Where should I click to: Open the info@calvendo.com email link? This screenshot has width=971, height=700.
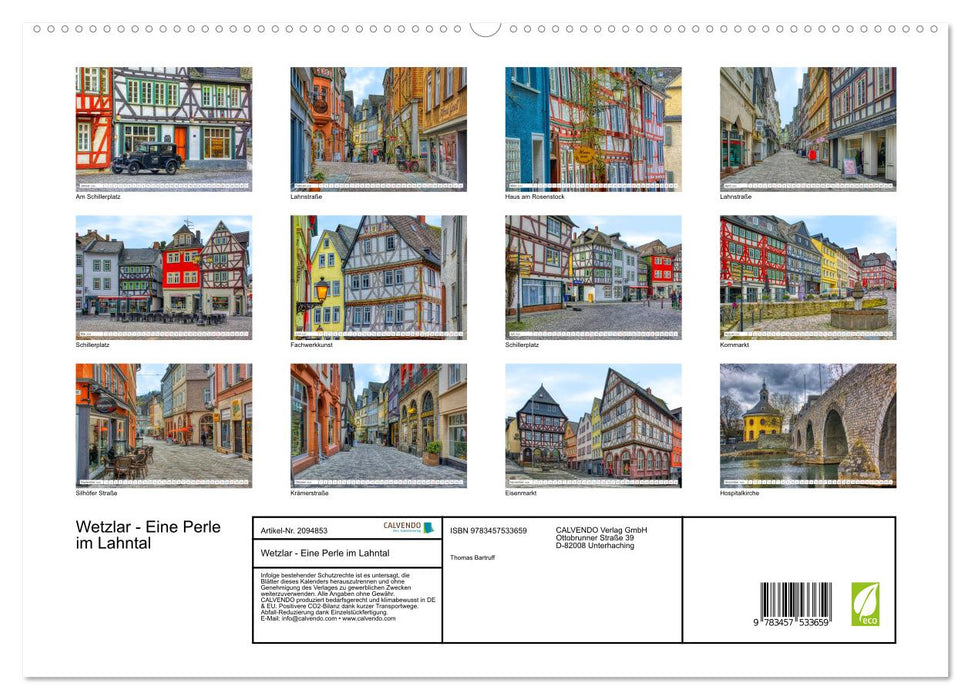tap(311, 620)
